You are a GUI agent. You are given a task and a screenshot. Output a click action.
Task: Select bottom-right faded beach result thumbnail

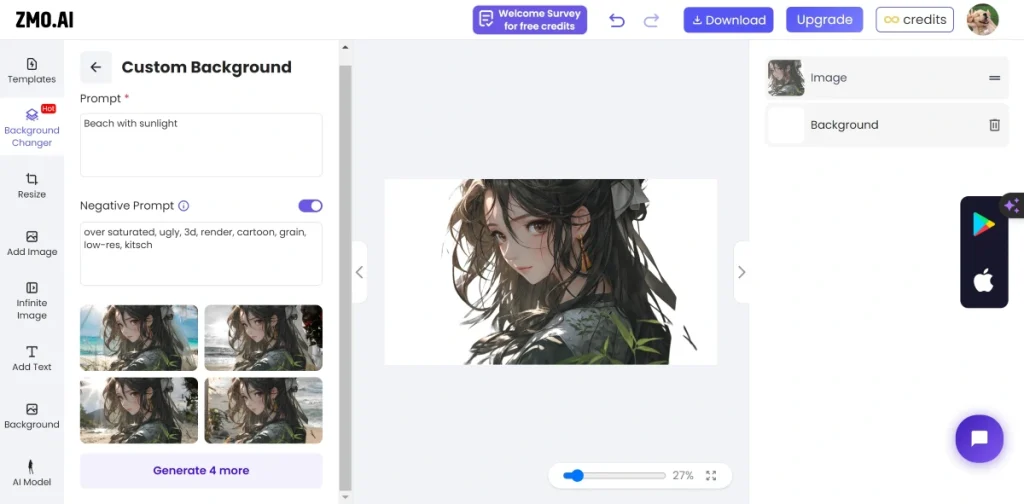264,410
